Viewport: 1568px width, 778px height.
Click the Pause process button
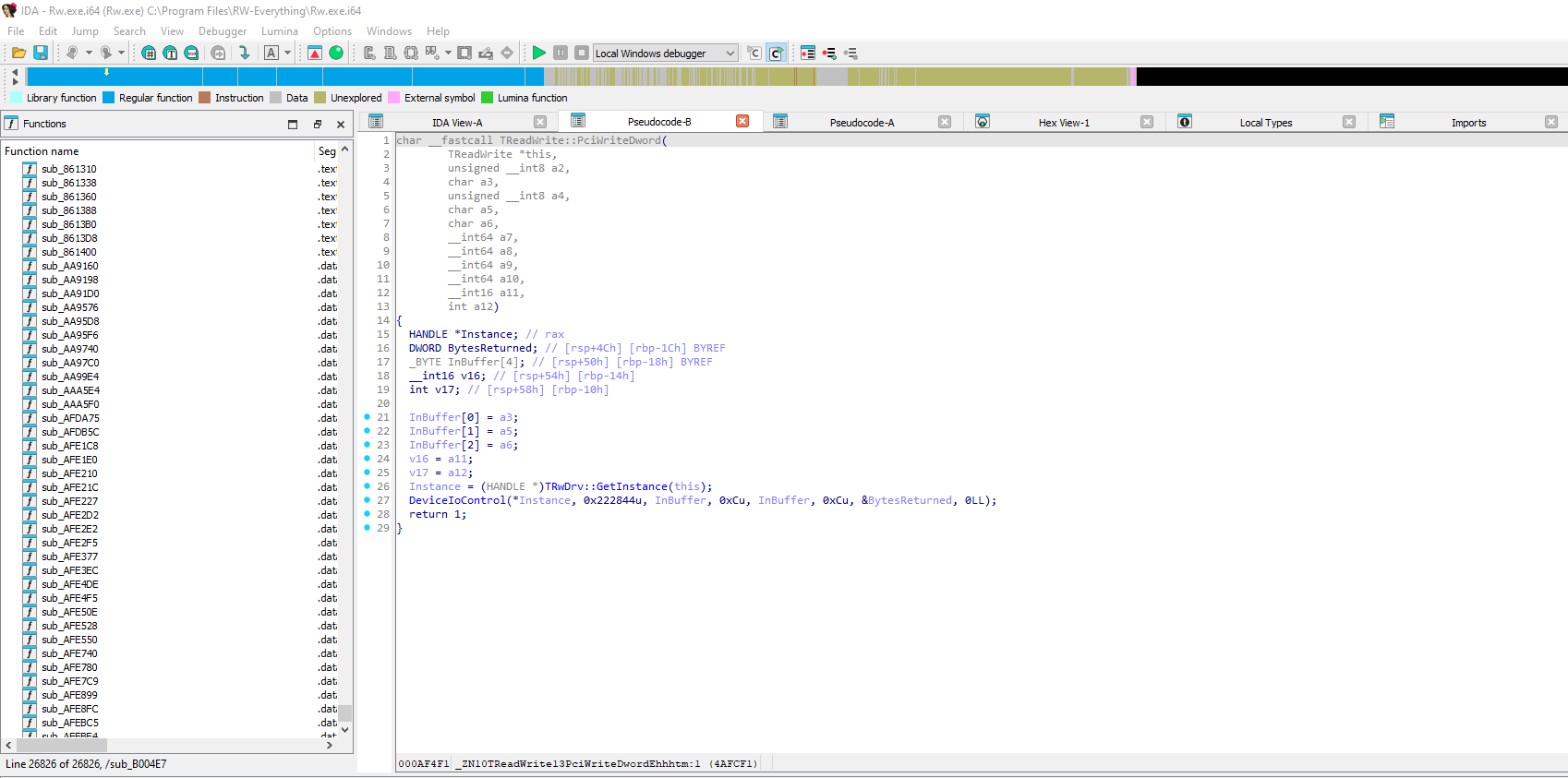point(561,53)
